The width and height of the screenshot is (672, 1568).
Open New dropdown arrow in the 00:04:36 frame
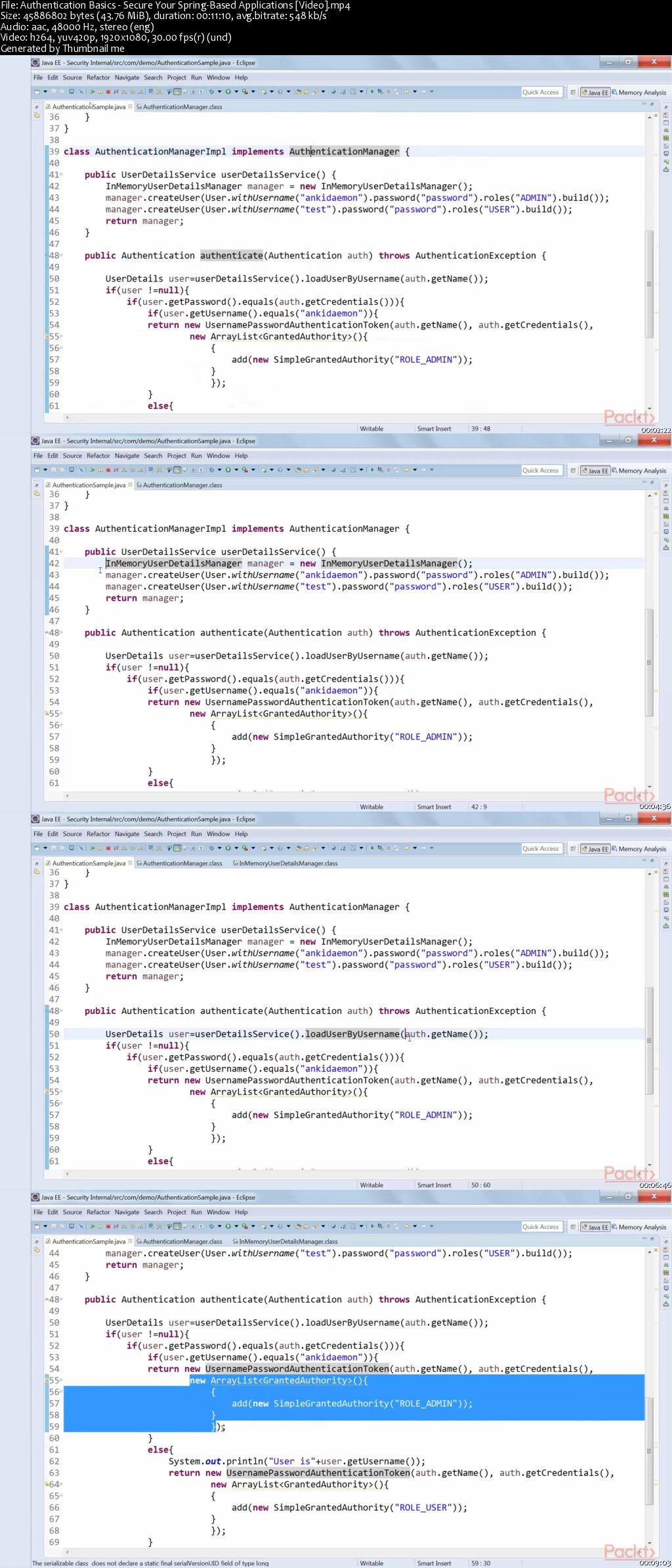pos(45,470)
